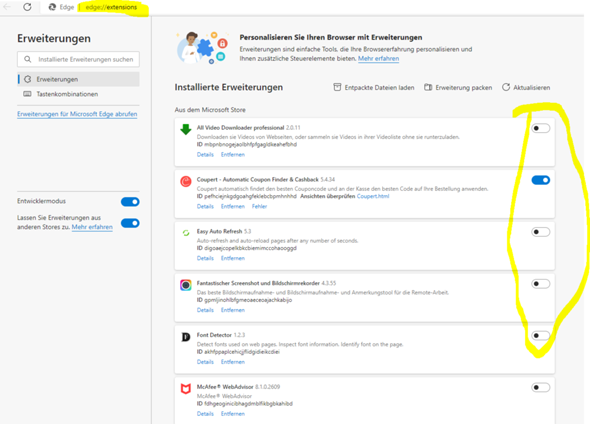Image resolution: width=590 pixels, height=424 pixels.
Task: Toggle allow extensions from other stores
Action: coord(130,223)
